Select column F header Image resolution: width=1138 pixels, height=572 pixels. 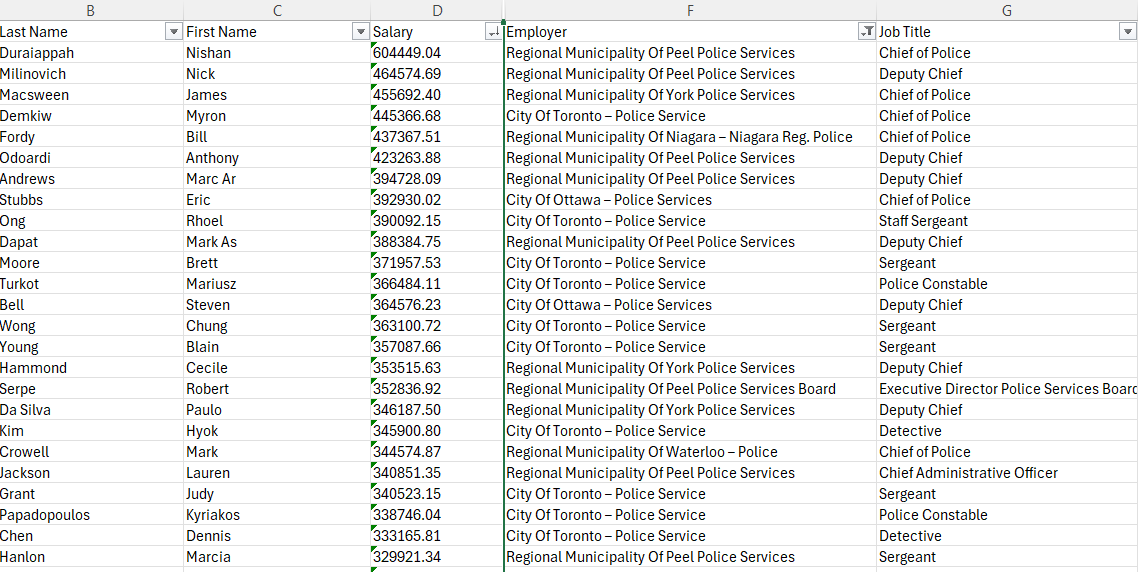(x=690, y=10)
